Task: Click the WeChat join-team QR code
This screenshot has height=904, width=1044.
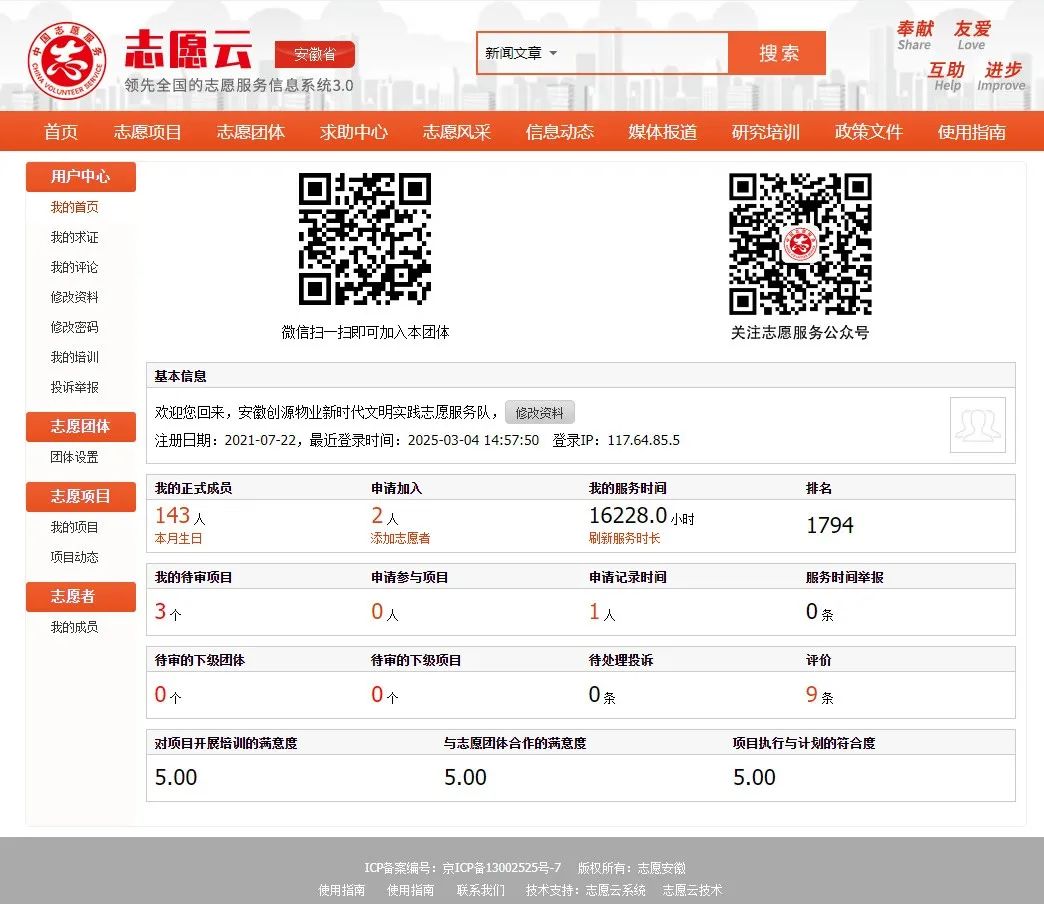Action: point(365,239)
